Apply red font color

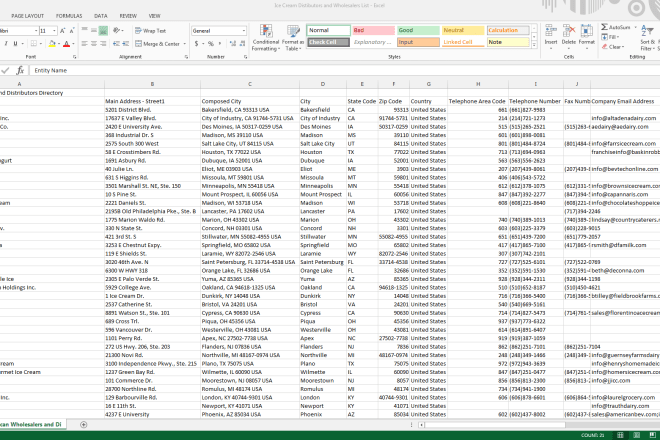tap(66, 44)
